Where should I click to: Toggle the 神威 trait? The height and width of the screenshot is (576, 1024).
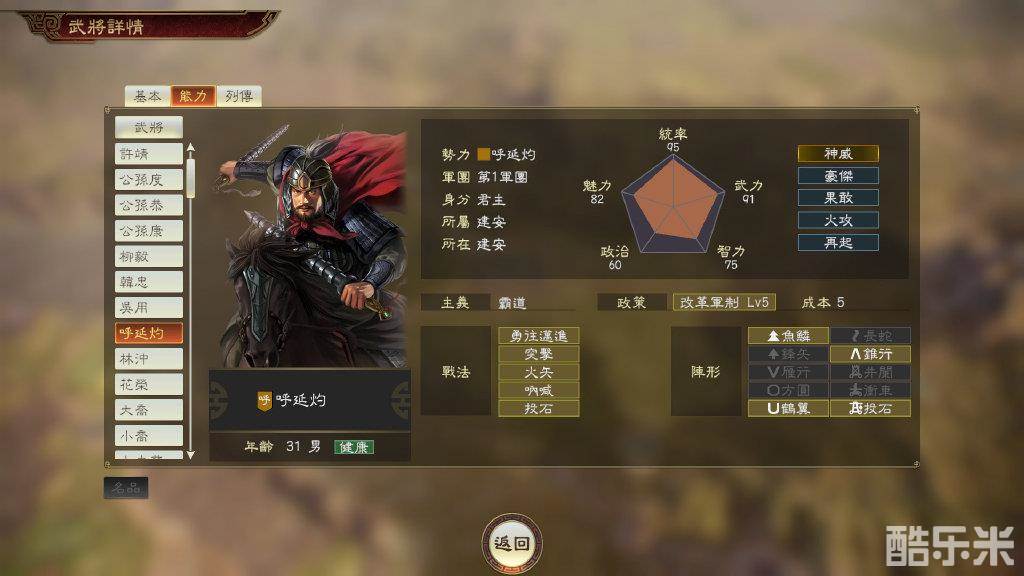[x=838, y=153]
